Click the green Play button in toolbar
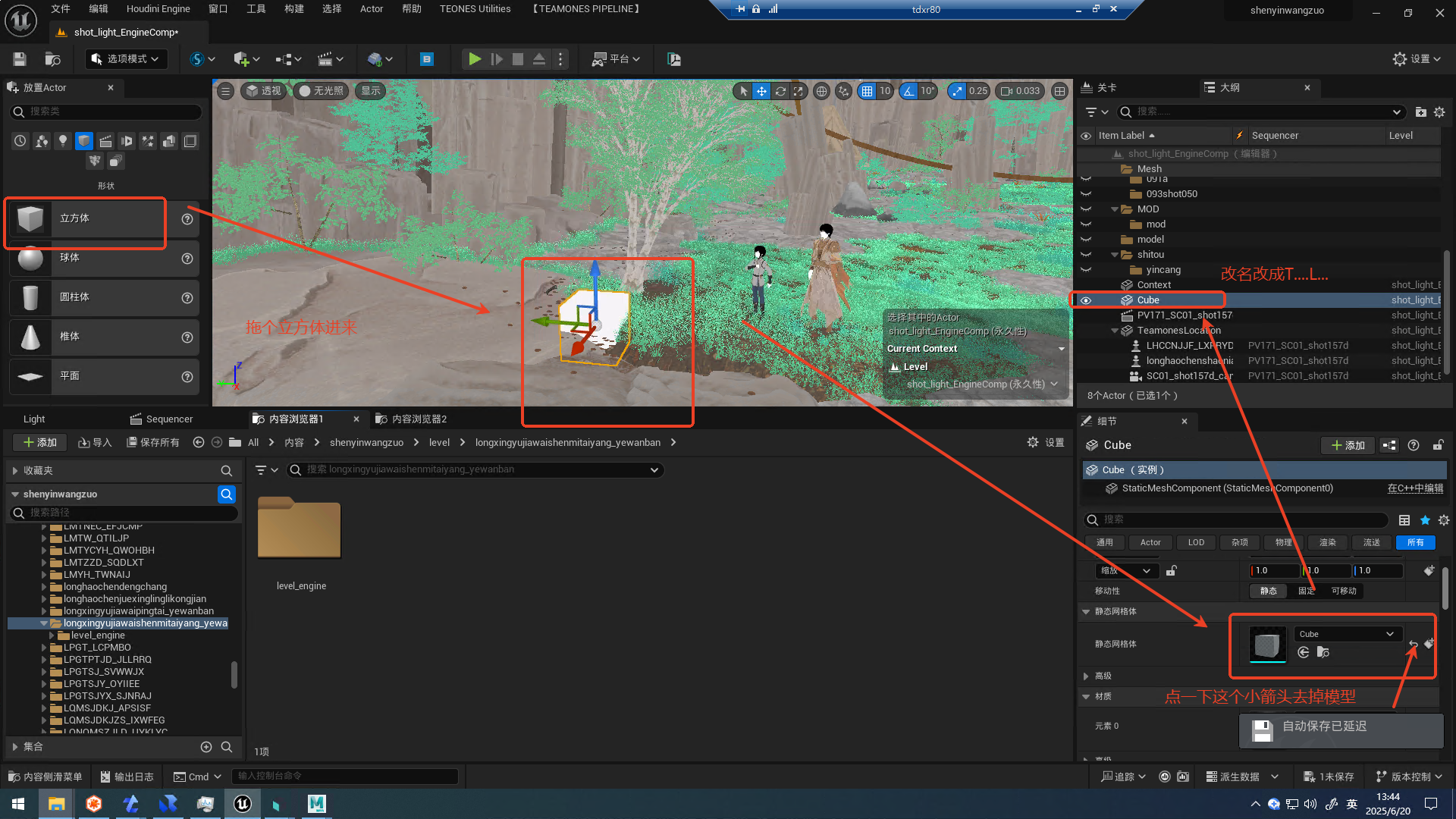This screenshot has height=819, width=1456. tap(474, 59)
